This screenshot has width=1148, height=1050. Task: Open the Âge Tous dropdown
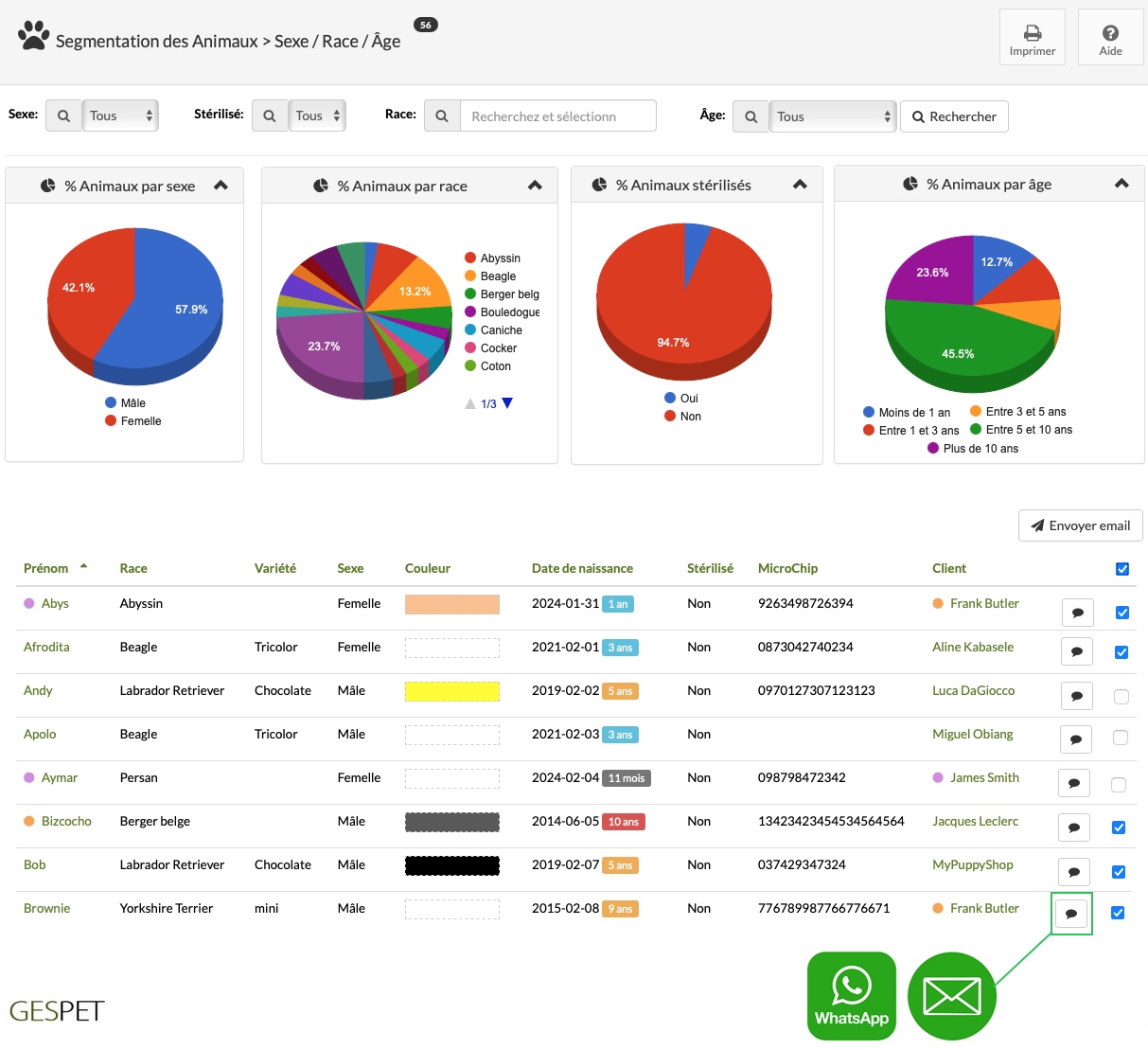click(832, 116)
